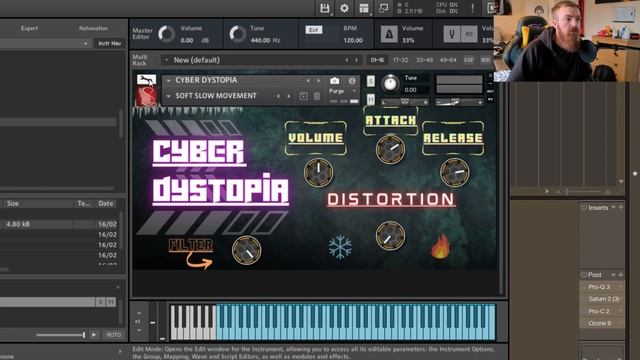Click Instr Nav button

(109, 43)
